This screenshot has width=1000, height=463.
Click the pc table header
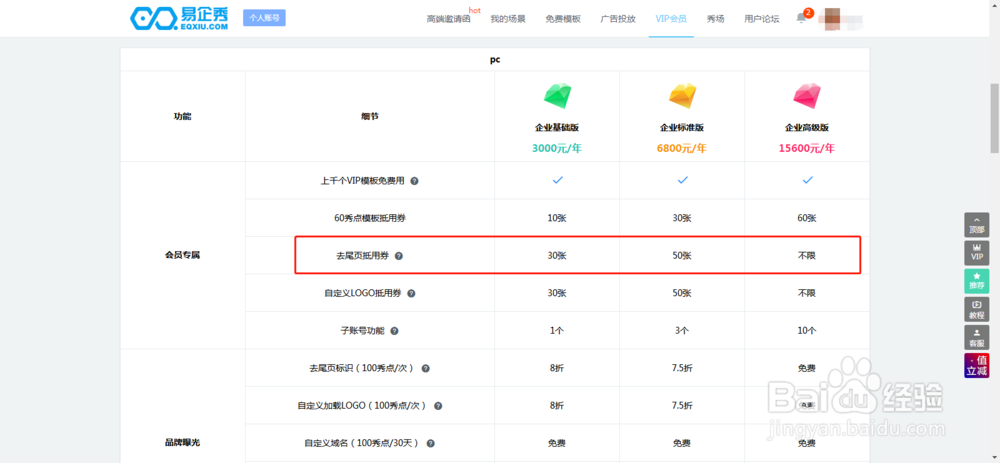(x=495, y=59)
